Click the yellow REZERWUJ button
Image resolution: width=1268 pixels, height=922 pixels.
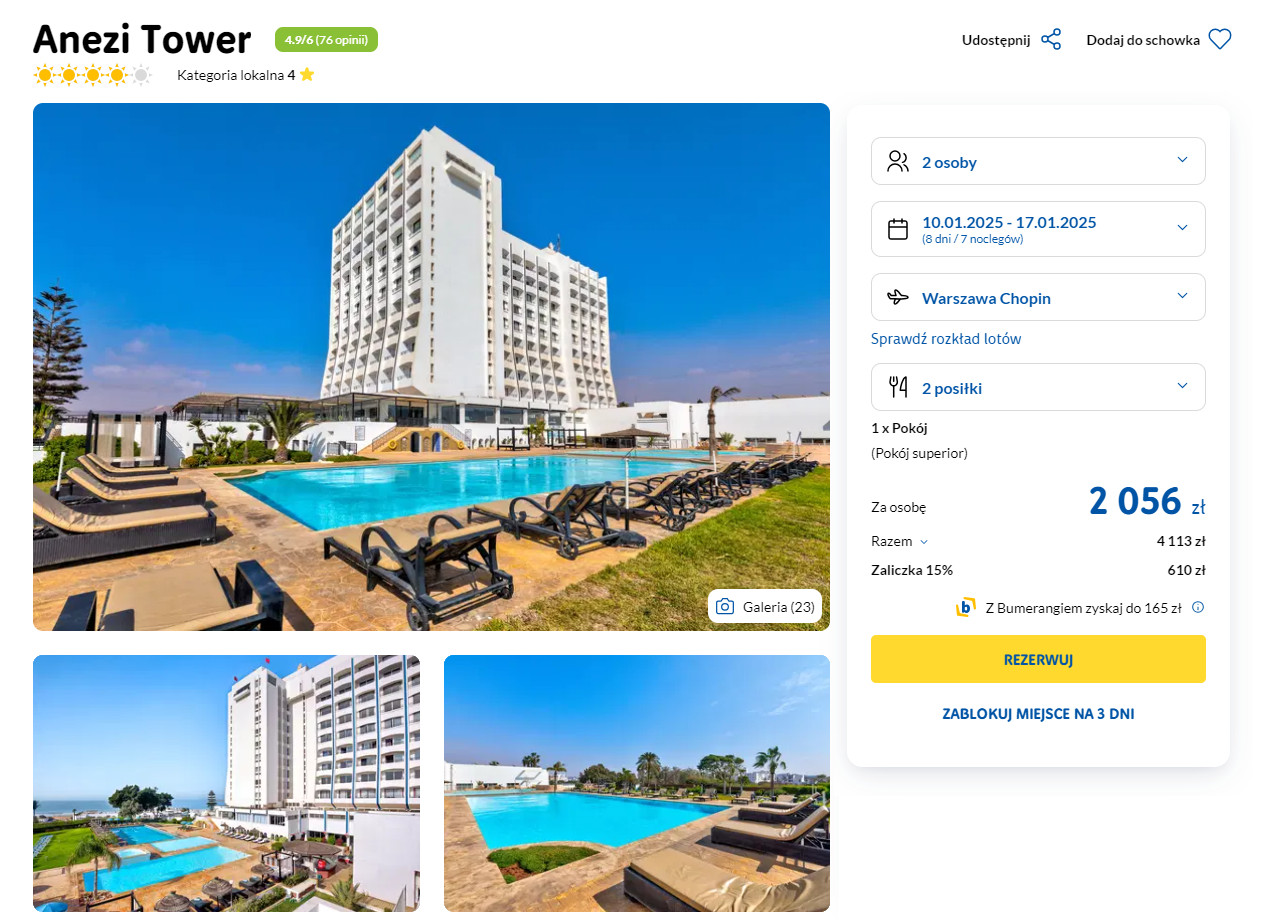point(1038,659)
